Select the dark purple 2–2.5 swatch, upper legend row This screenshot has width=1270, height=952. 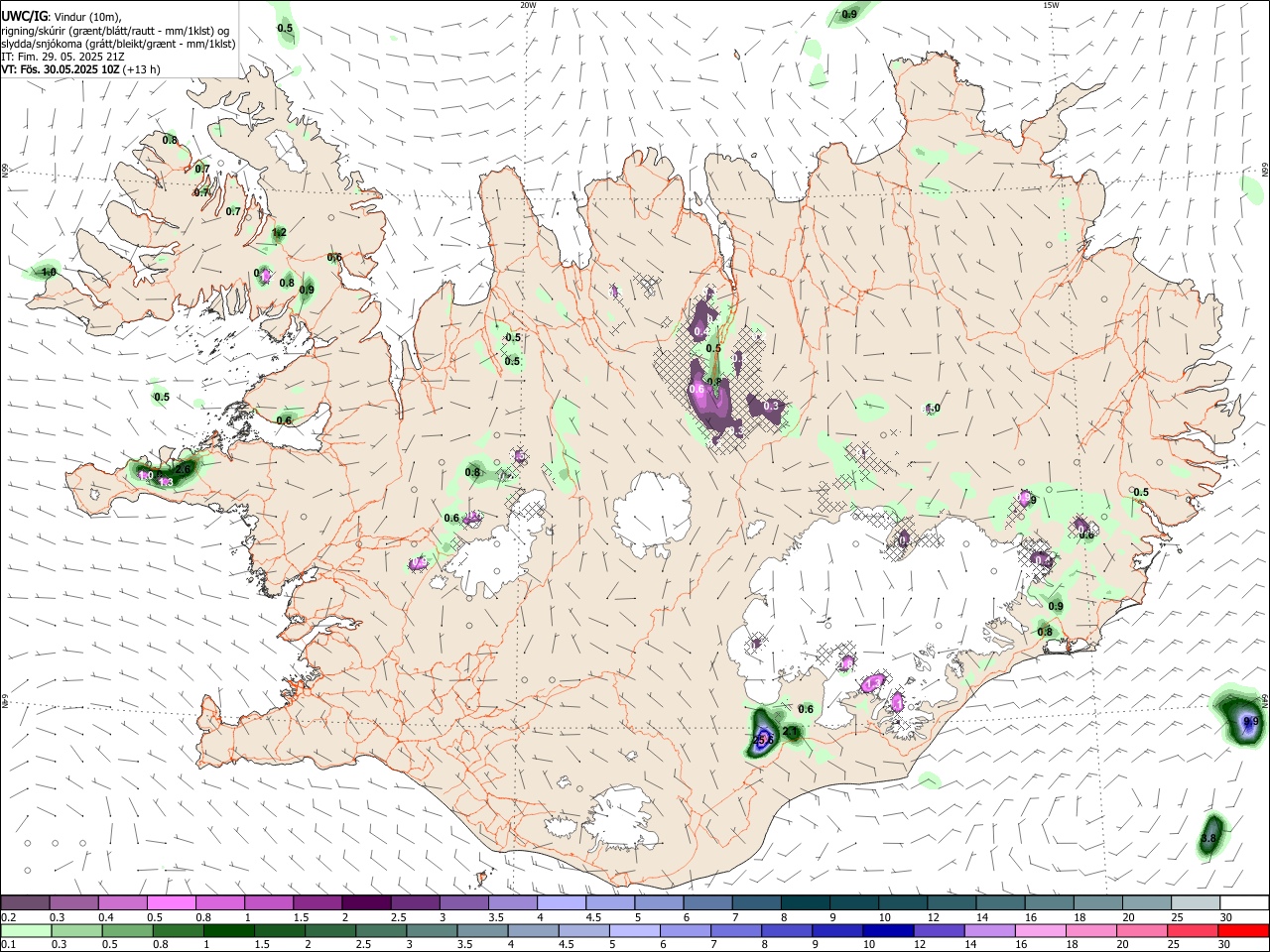[x=366, y=902]
